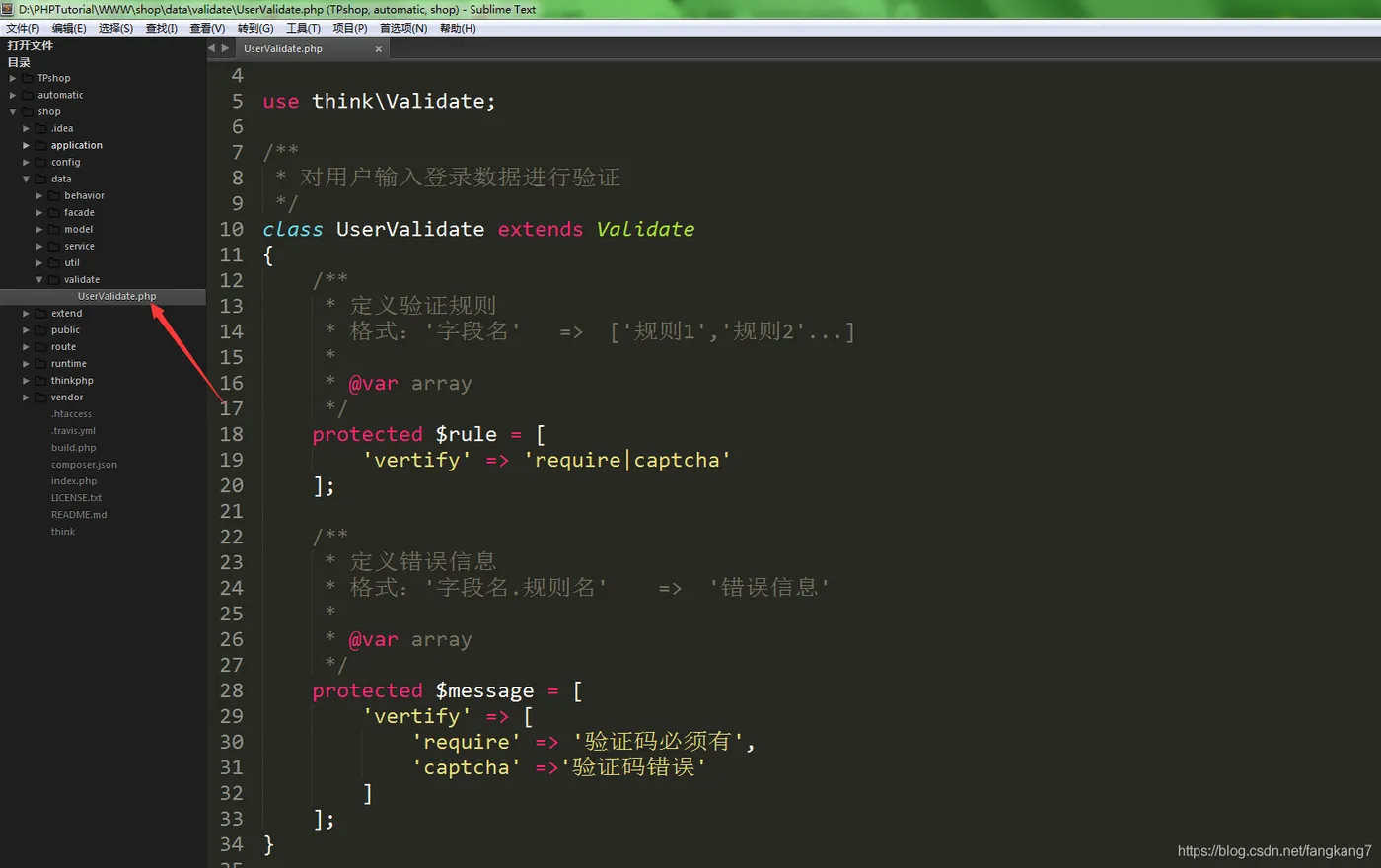Click the previous tab arrow
Viewport: 1381px width, 868px height.
211,48
